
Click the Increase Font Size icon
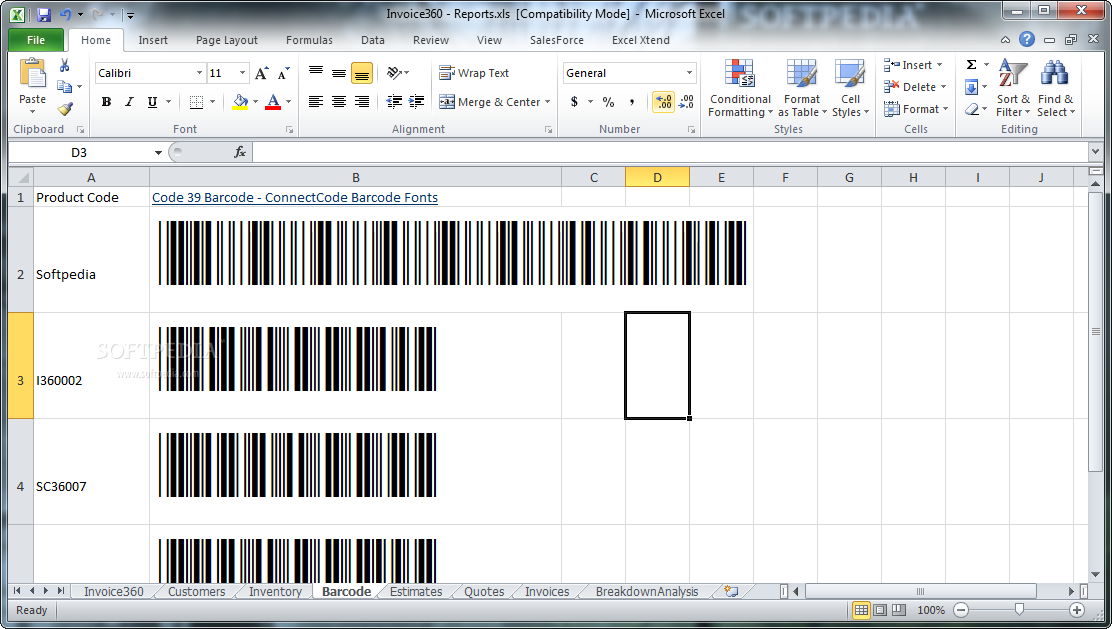[261, 73]
